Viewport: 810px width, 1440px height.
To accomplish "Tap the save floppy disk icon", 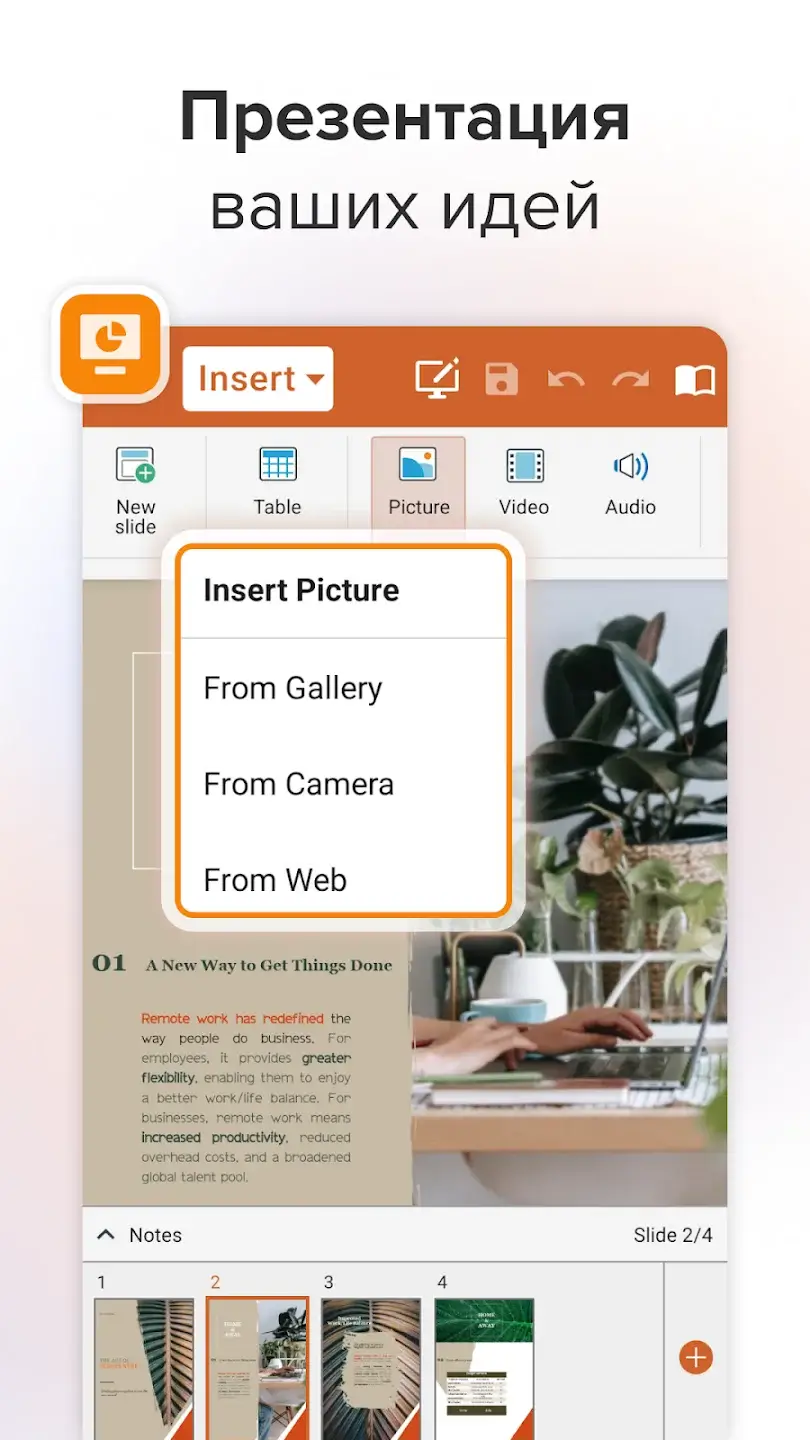I will coord(502,379).
